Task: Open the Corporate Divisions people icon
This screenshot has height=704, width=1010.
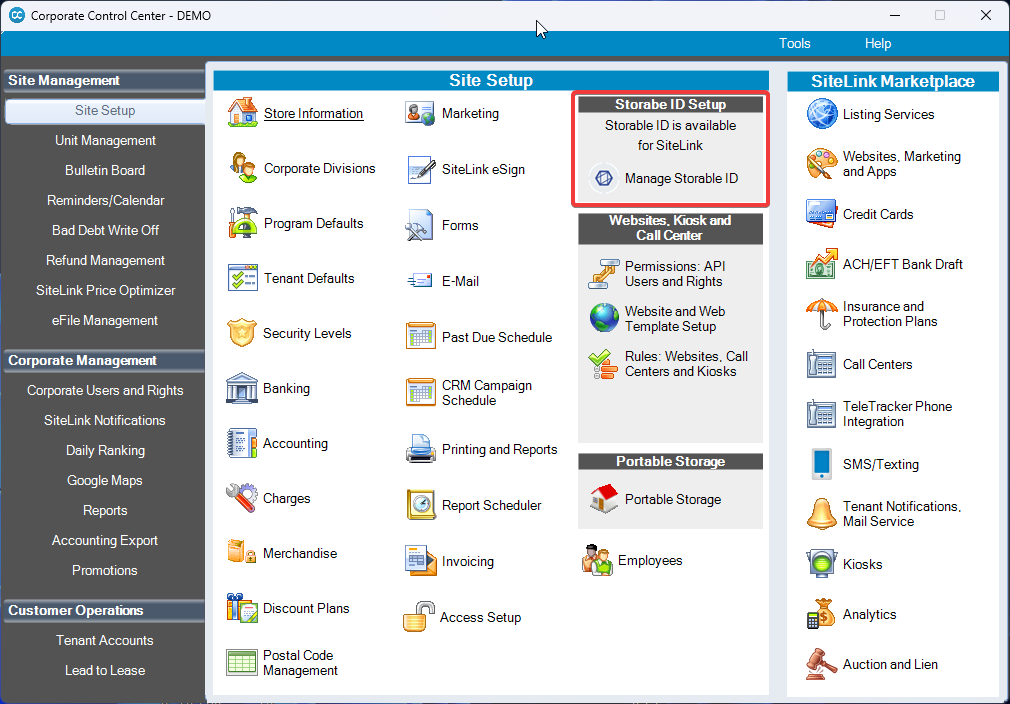Action: click(242, 168)
